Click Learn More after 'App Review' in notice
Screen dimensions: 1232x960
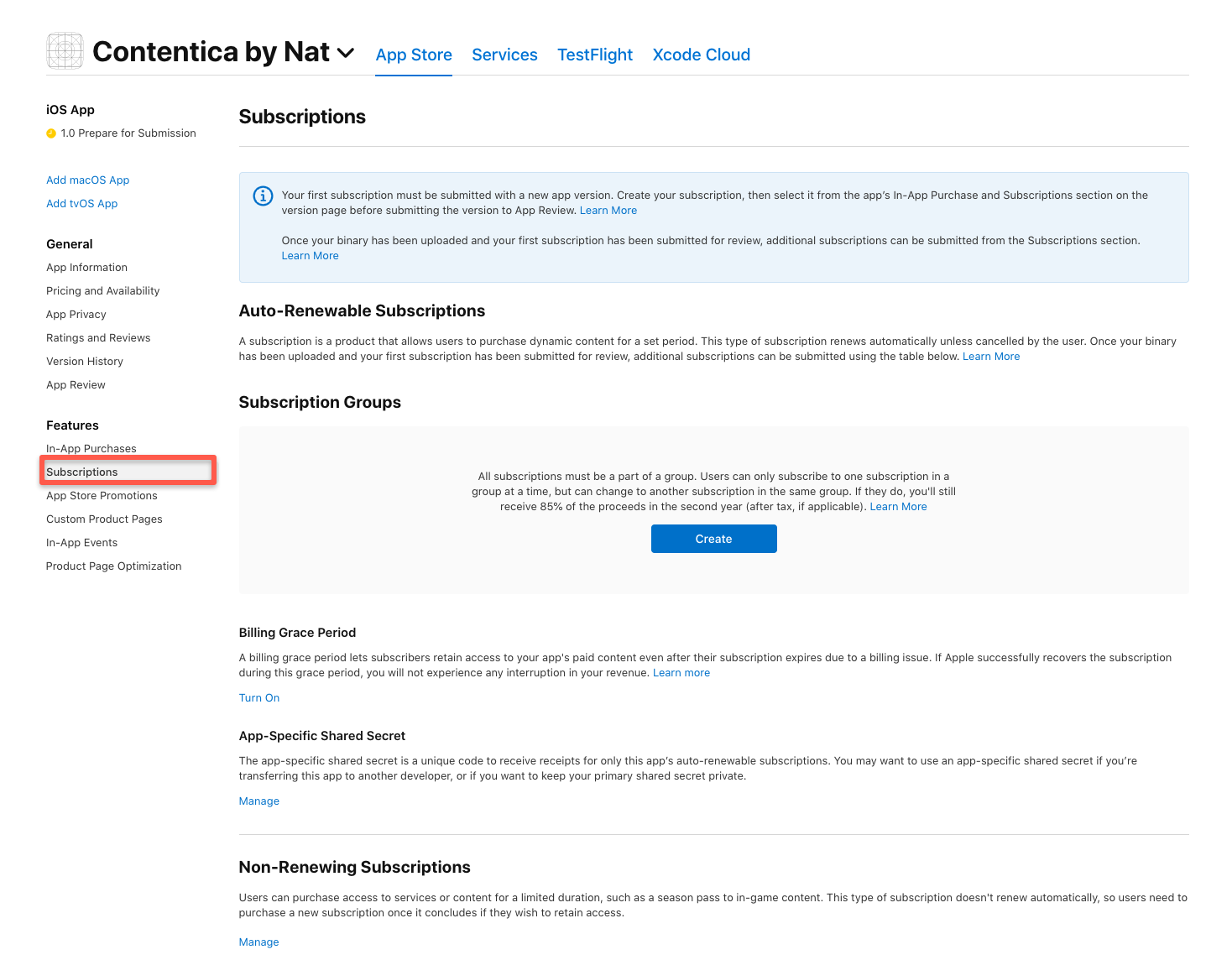tap(608, 211)
